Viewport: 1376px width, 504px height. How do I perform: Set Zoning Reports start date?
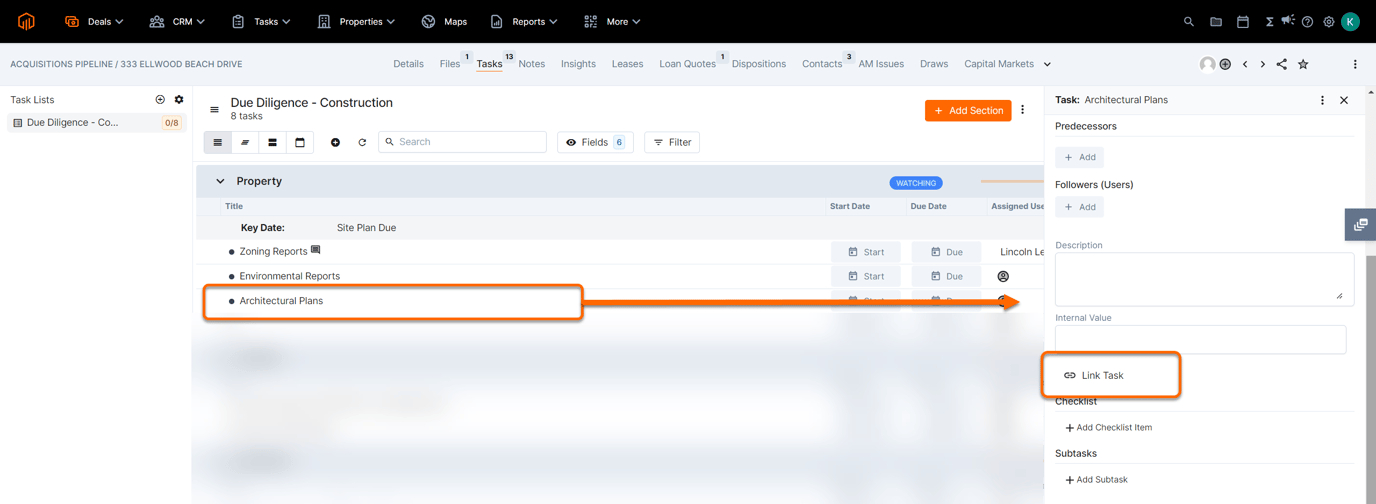click(865, 252)
